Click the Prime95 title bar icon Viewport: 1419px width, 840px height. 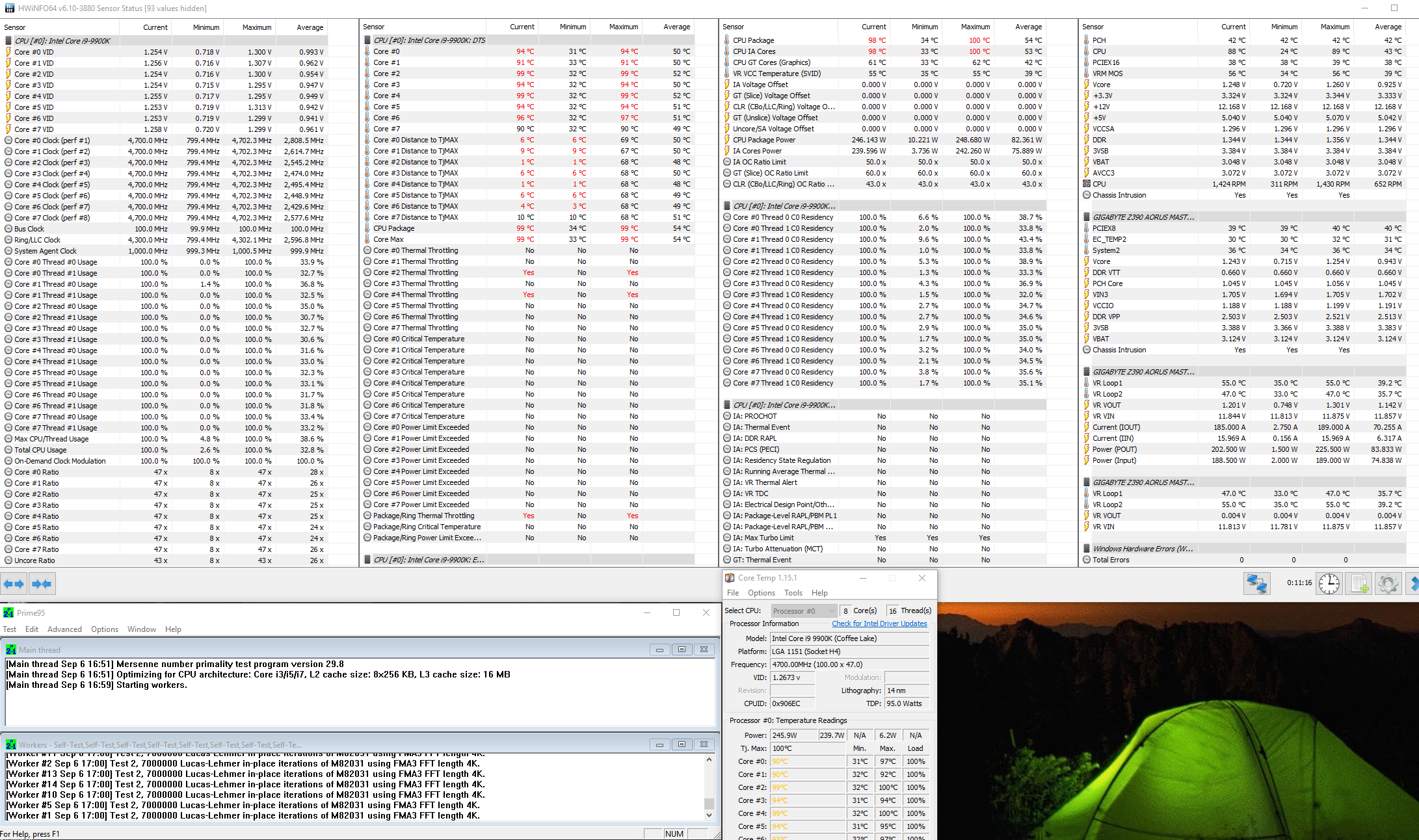pyautogui.click(x=8, y=612)
